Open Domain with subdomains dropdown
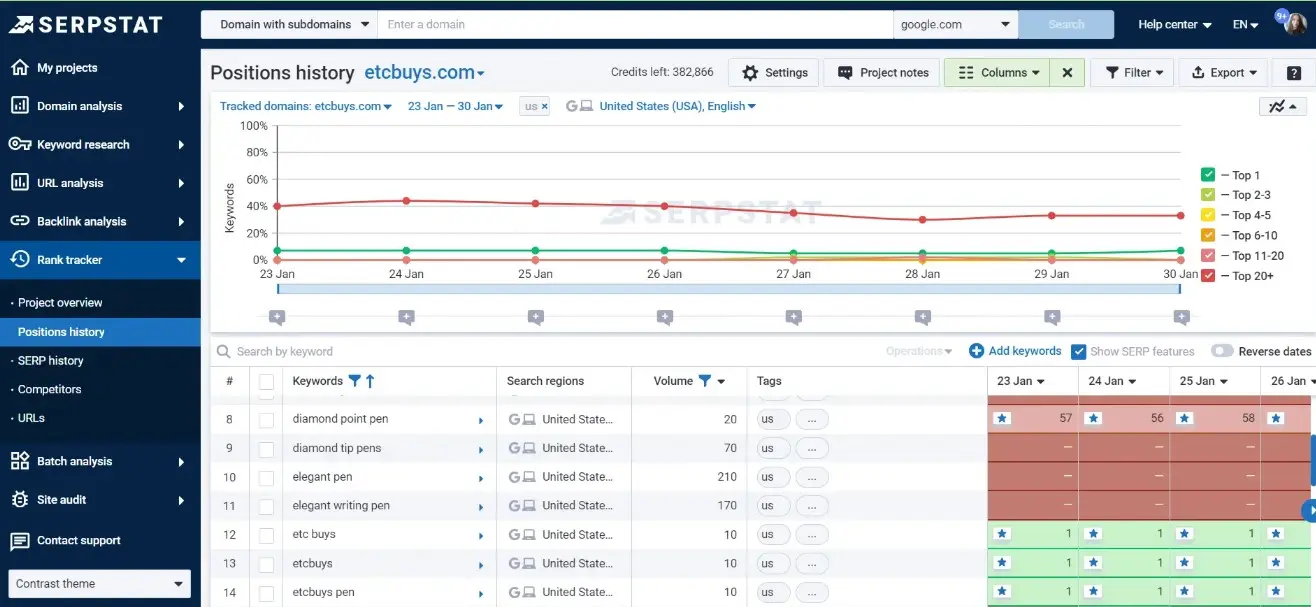1316x607 pixels. coord(289,24)
